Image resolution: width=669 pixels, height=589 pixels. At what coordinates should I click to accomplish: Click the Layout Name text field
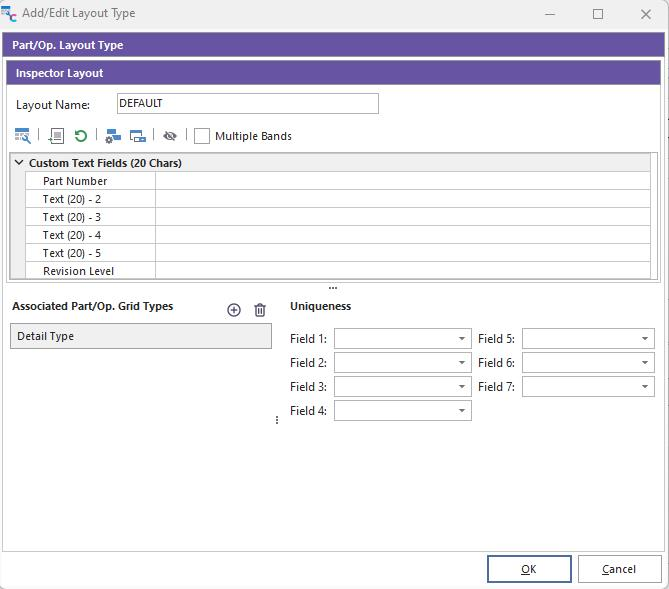pos(247,104)
